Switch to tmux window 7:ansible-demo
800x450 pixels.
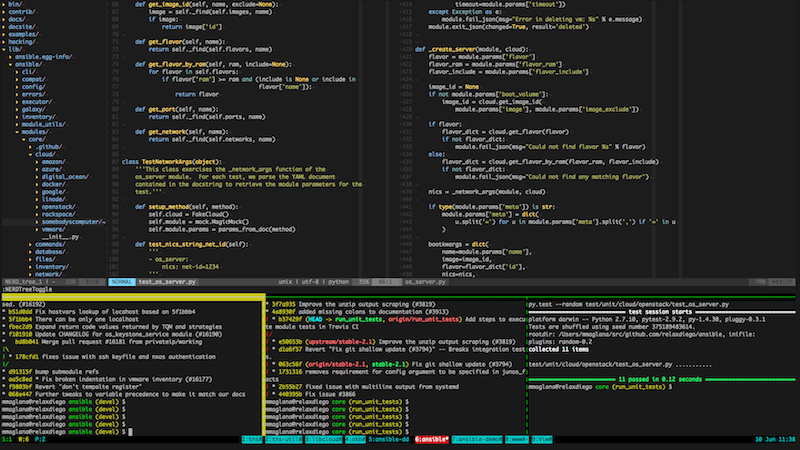(x=477, y=439)
